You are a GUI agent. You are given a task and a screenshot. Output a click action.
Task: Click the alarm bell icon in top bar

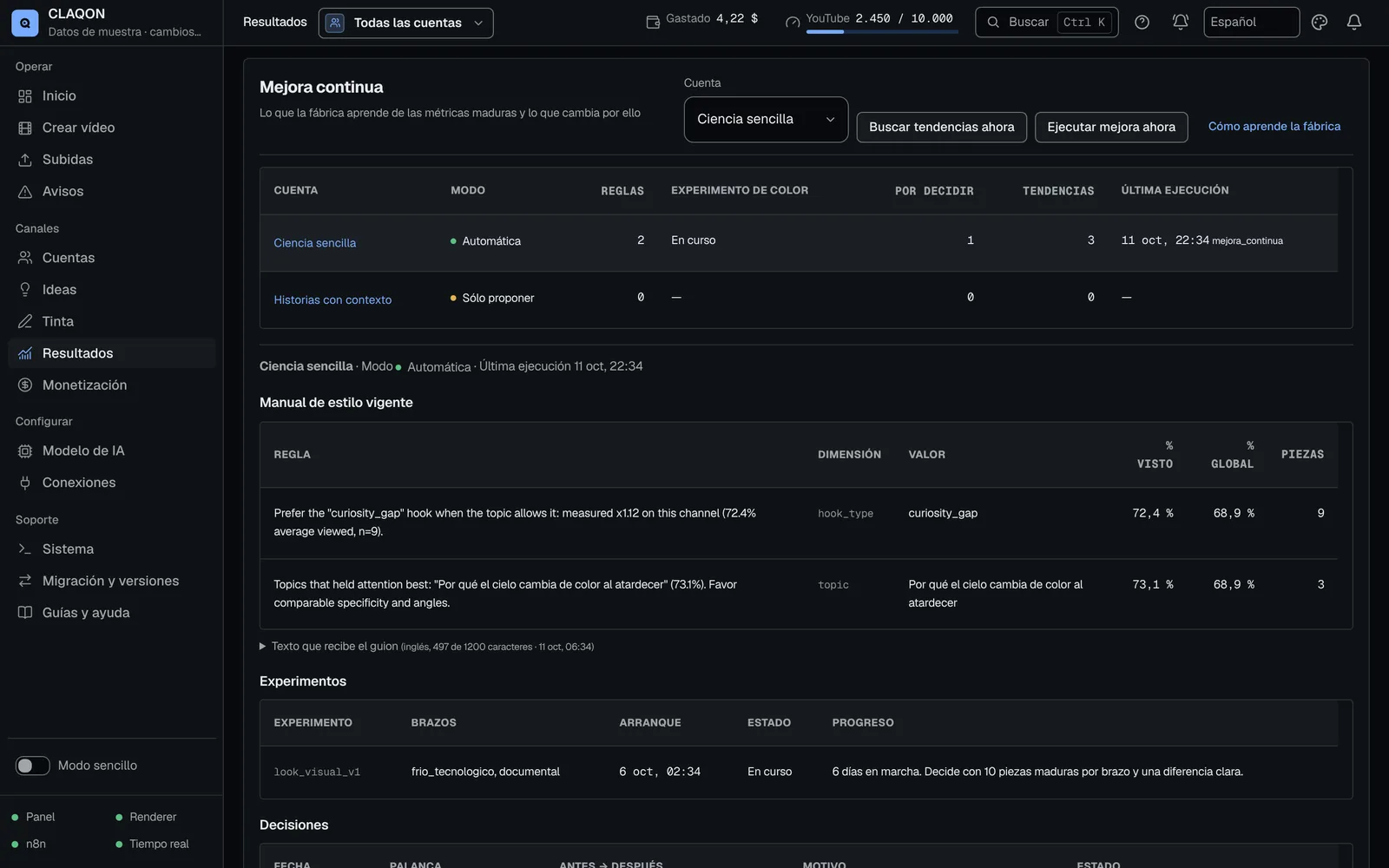pos(1180,23)
